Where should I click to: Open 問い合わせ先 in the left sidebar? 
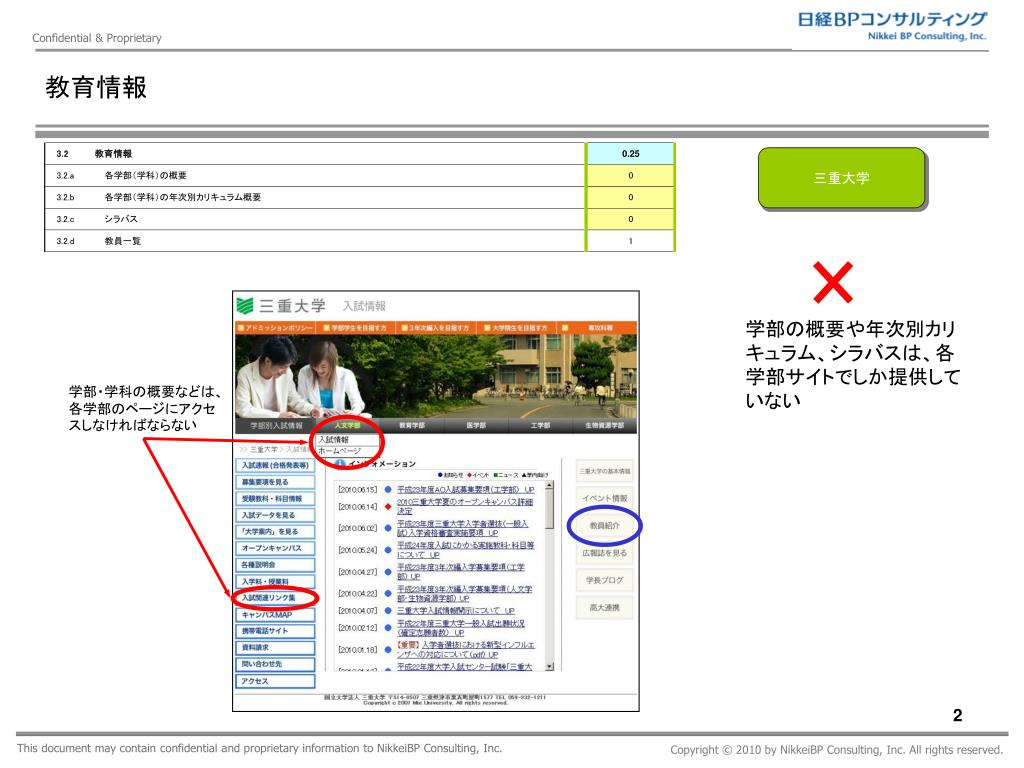[275, 664]
